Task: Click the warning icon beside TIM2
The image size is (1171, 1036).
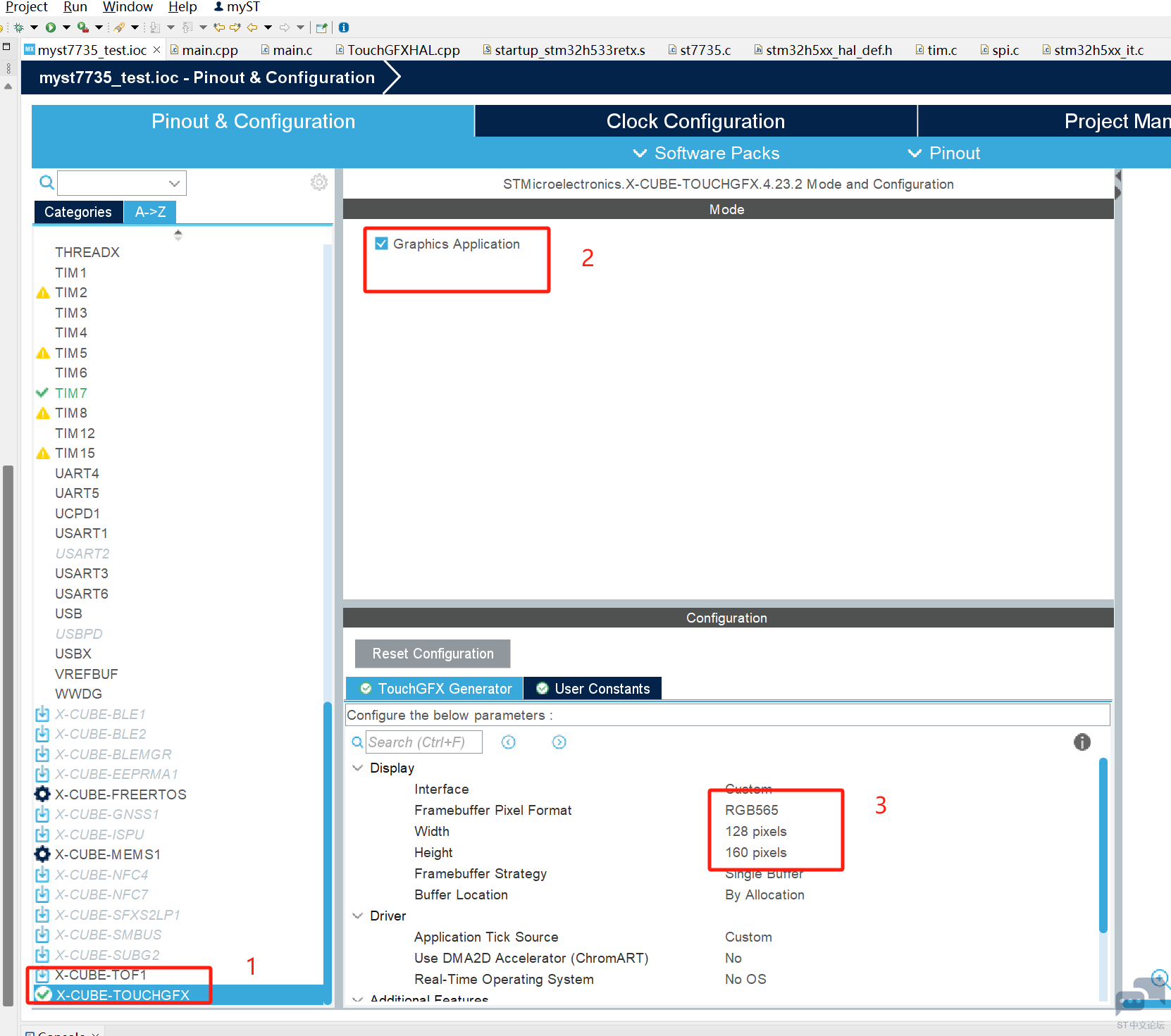Action: click(43, 292)
